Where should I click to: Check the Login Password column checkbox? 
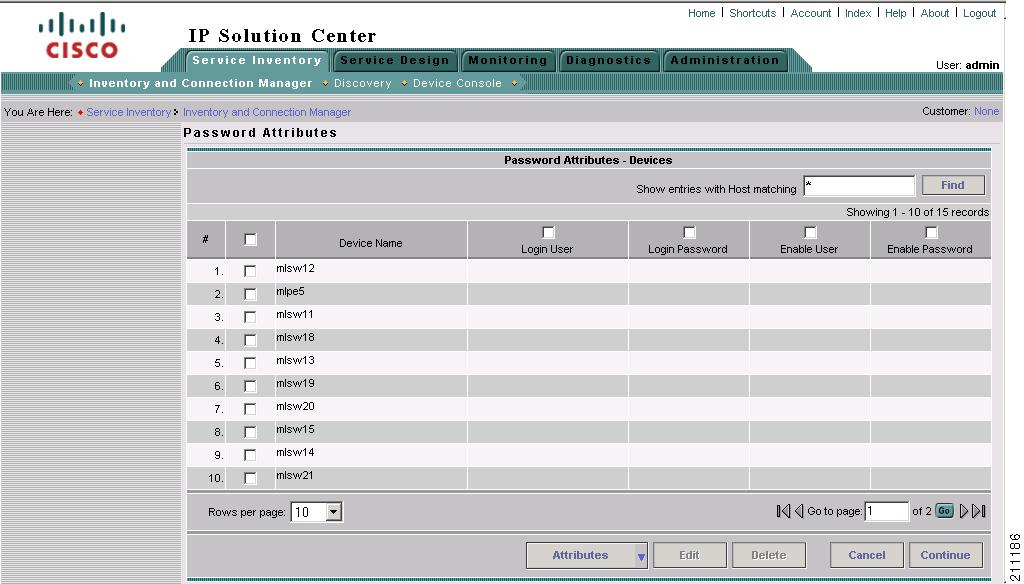point(688,233)
